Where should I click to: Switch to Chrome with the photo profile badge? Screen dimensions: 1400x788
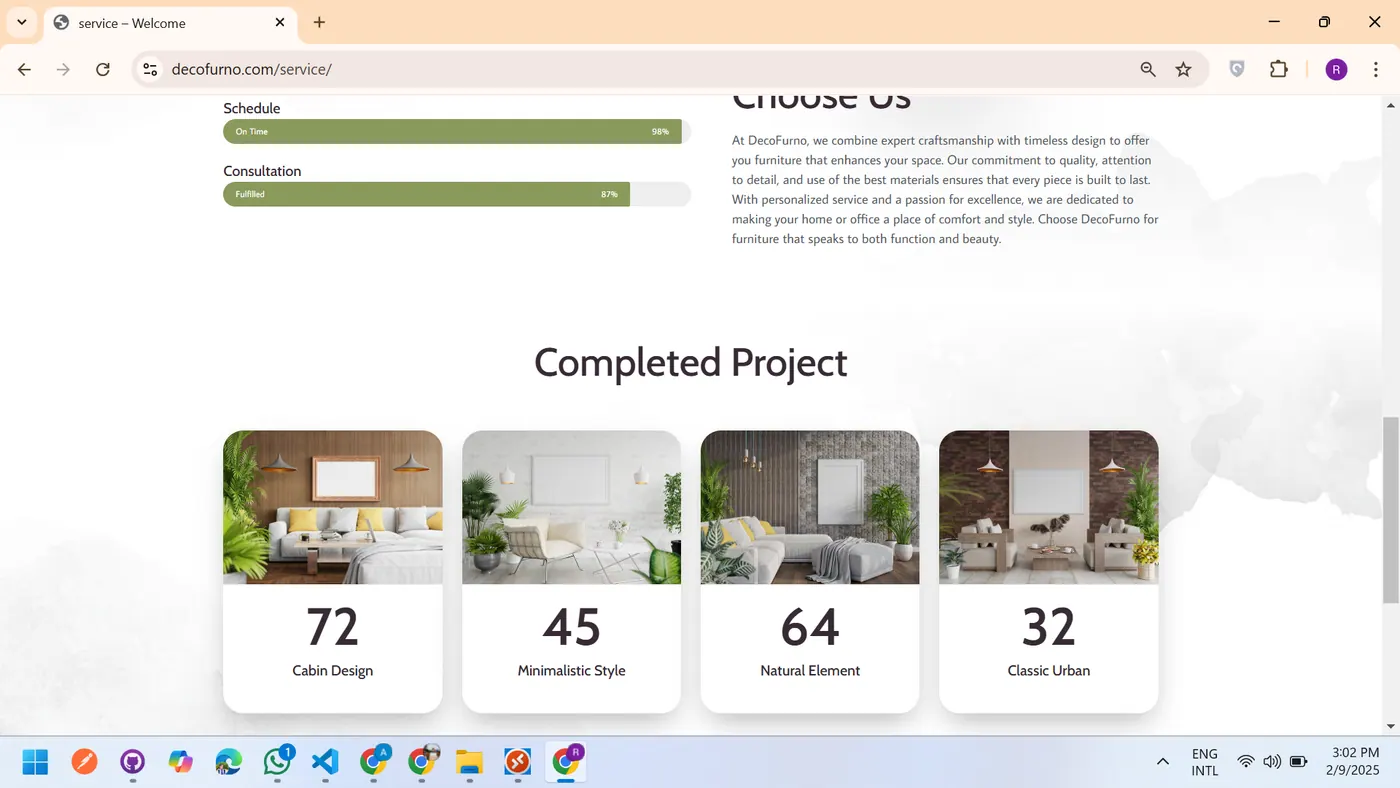pos(422,762)
